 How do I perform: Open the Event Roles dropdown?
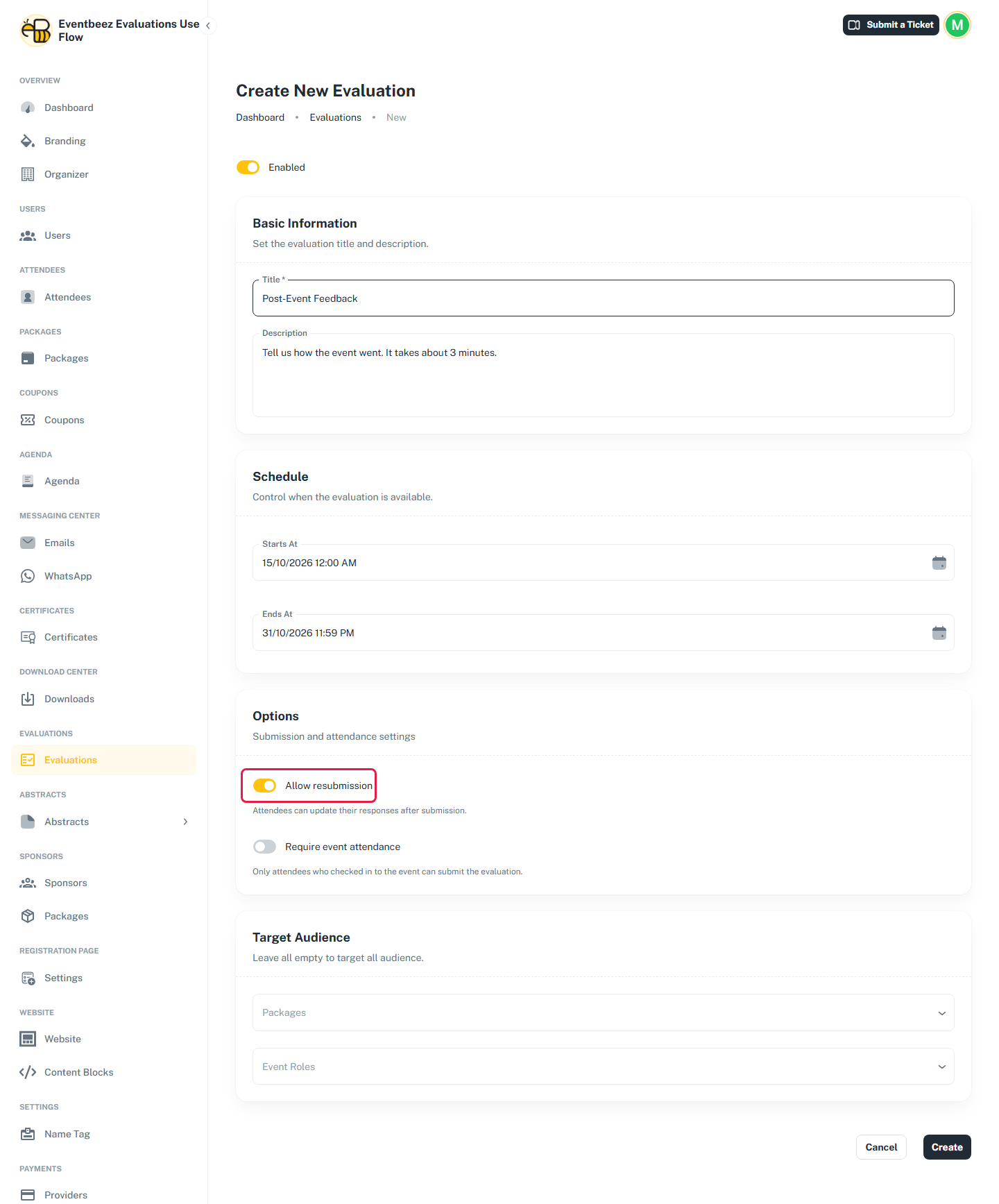604,1067
